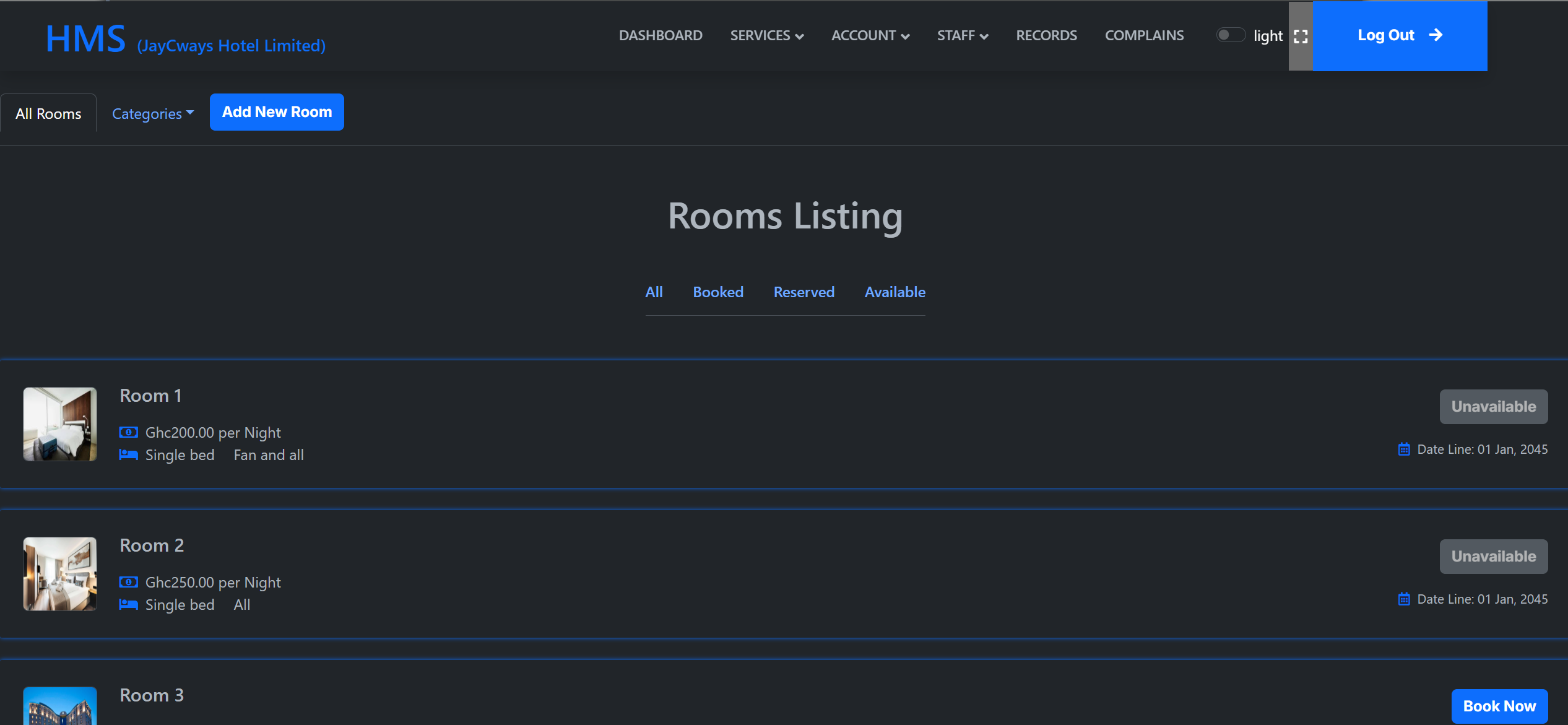Filter rooms by Booked status
This screenshot has height=725, width=1568.
click(x=718, y=292)
